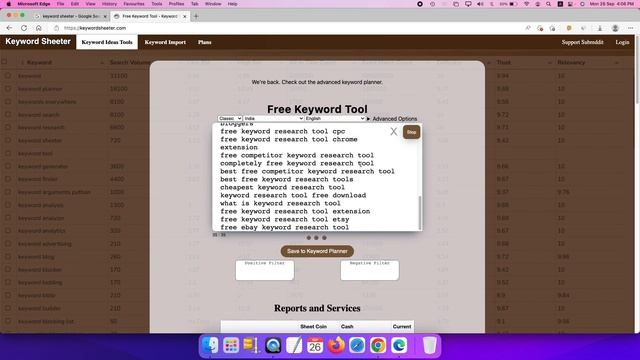Click the results list scrollbar thumb

(x=420, y=212)
